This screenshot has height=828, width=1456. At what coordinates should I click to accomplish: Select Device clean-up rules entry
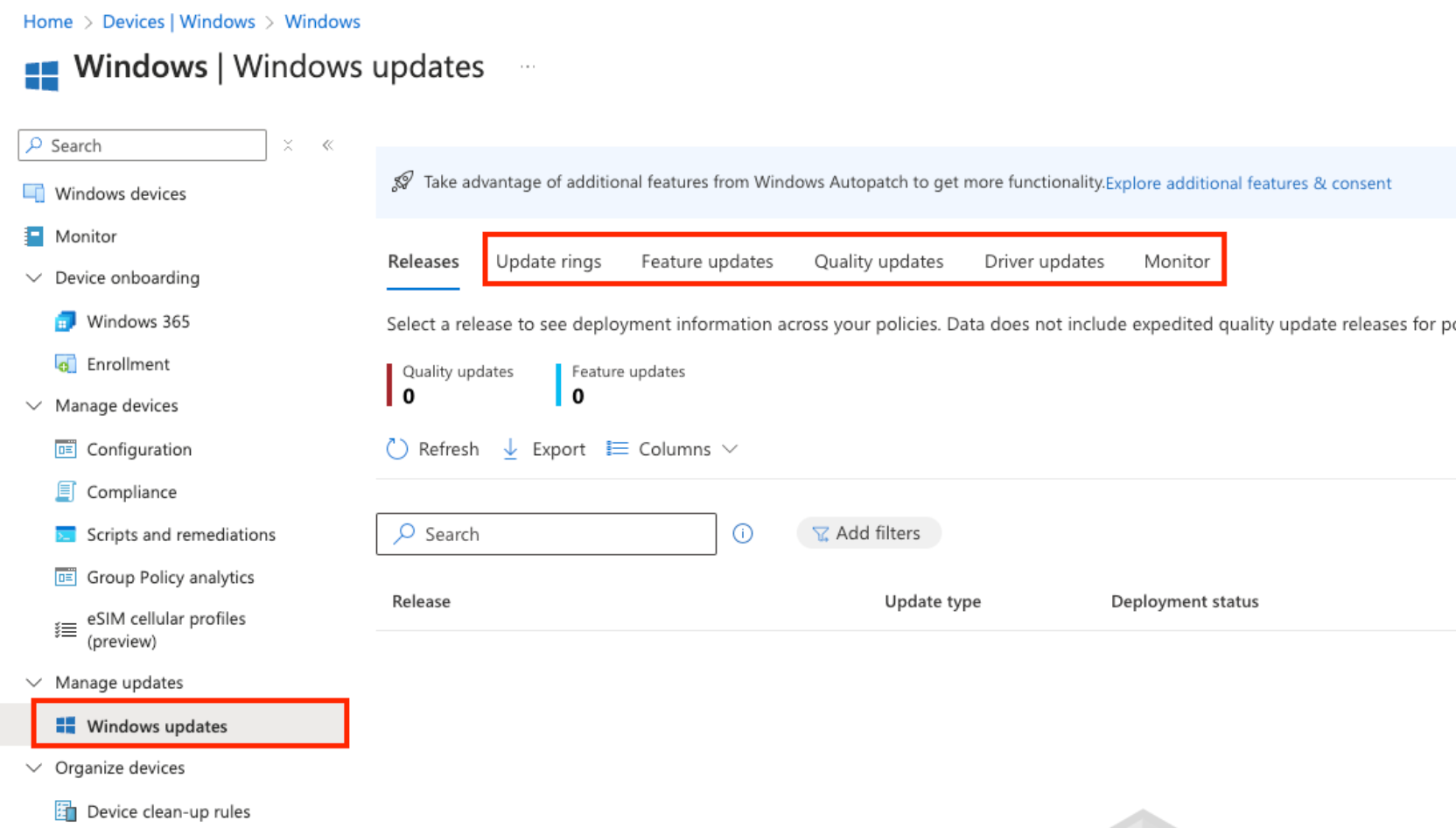pyautogui.click(x=168, y=811)
